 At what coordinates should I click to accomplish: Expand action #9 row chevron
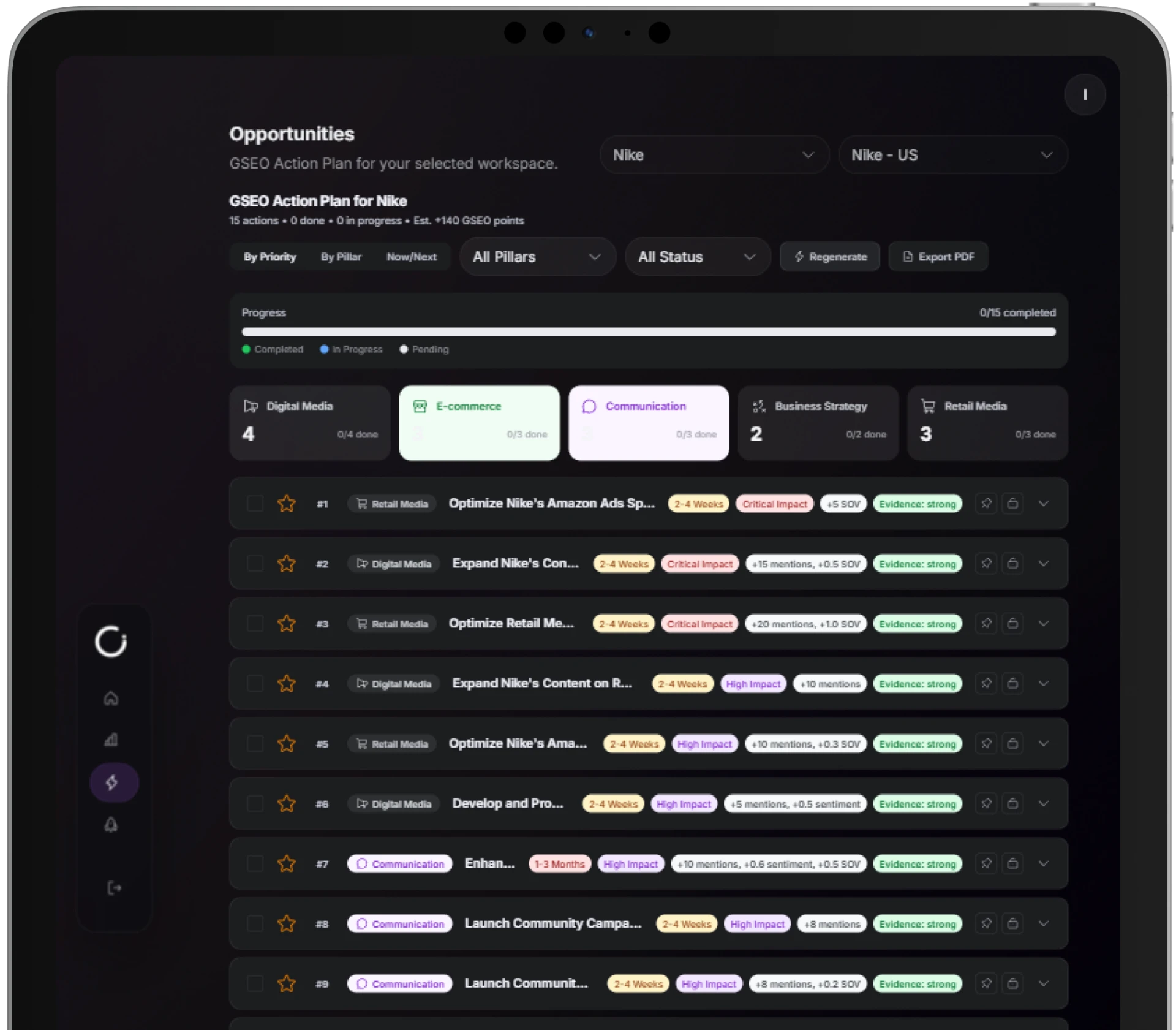click(1044, 983)
